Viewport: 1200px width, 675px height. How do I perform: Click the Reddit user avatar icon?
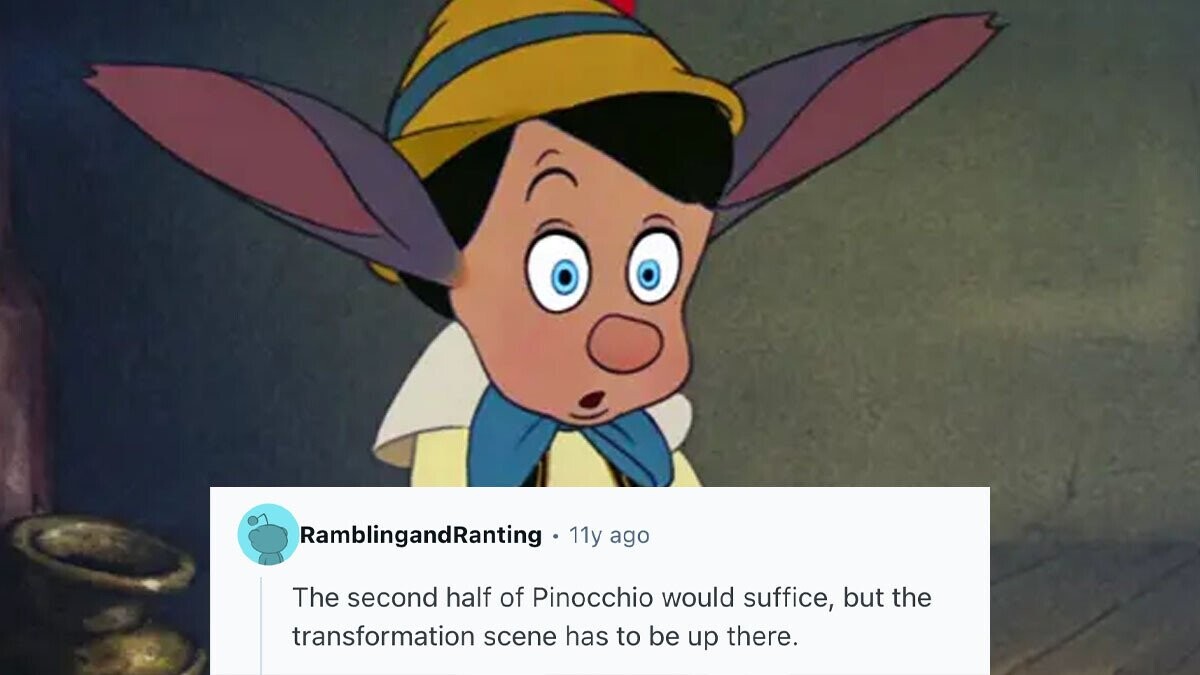click(x=268, y=534)
